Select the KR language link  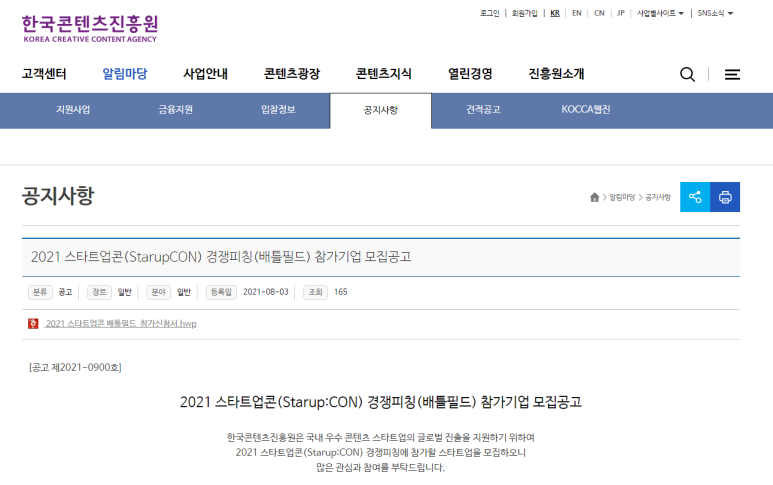(555, 13)
